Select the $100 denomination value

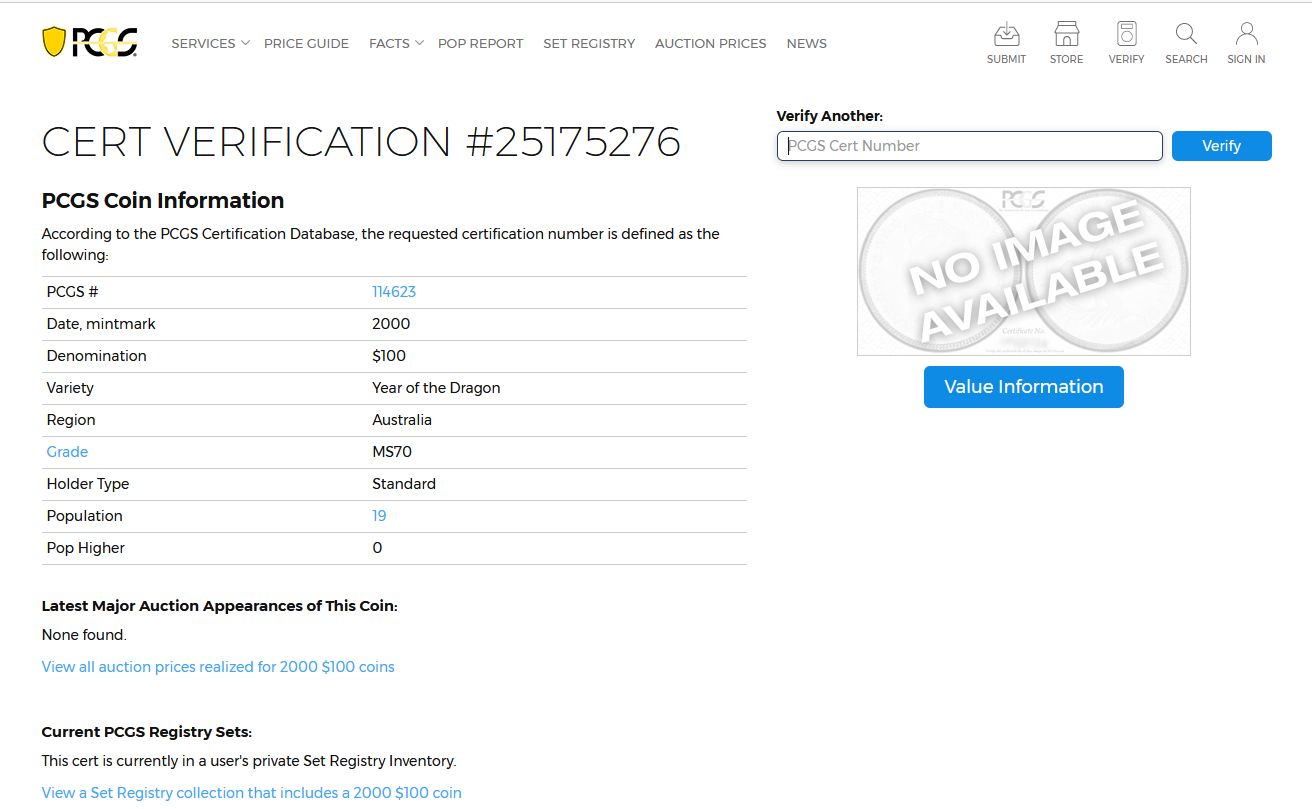(389, 356)
